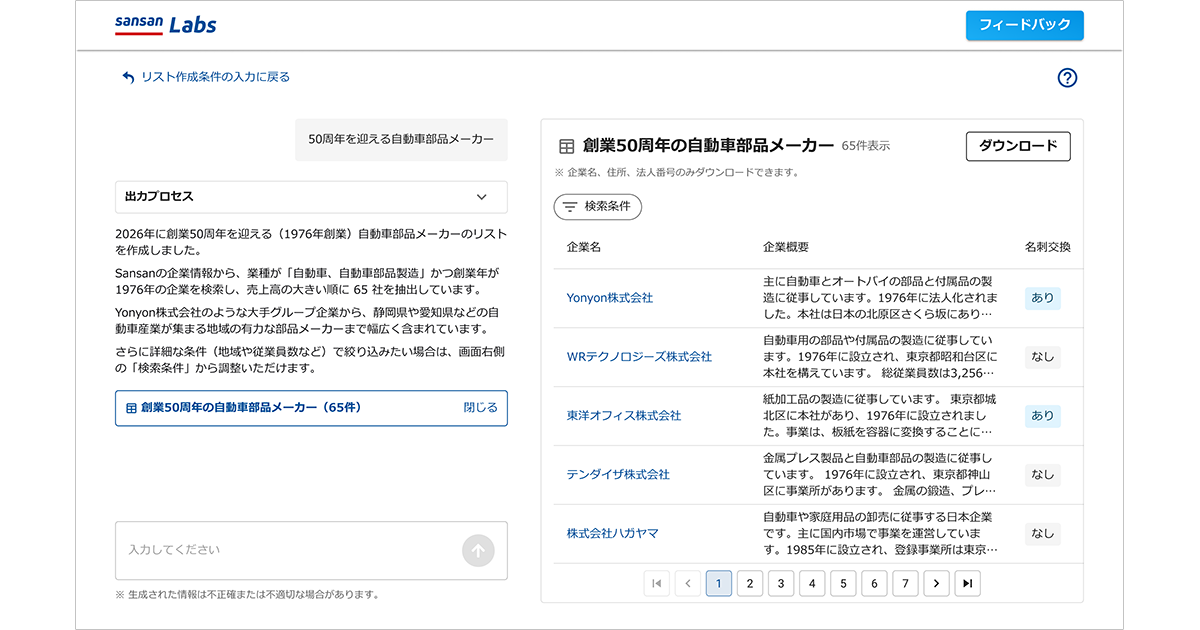1200x630 pixels.
Task: Select page 3 in pagination
Action: click(x=781, y=583)
